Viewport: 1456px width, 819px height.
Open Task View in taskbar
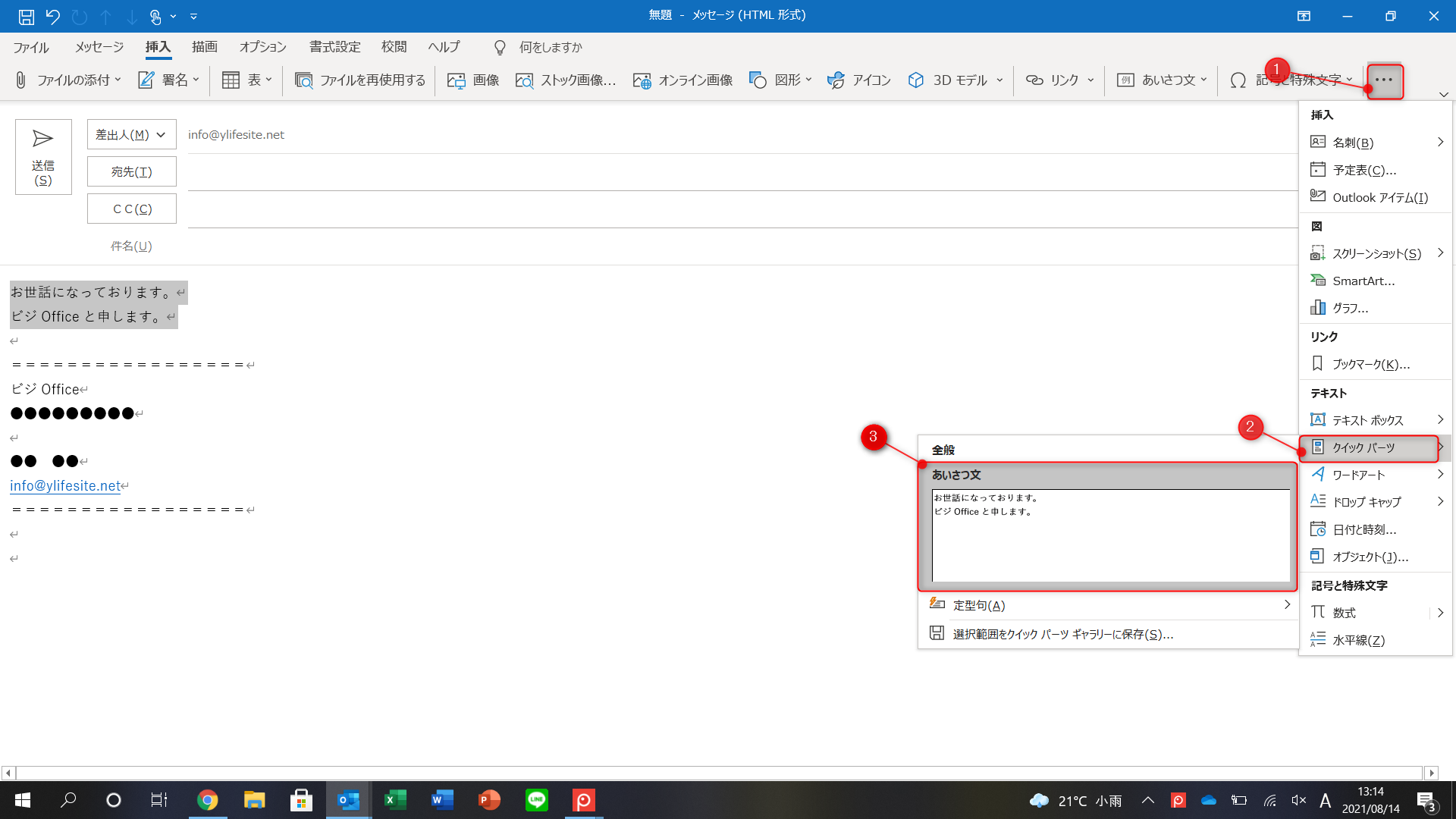(159, 800)
